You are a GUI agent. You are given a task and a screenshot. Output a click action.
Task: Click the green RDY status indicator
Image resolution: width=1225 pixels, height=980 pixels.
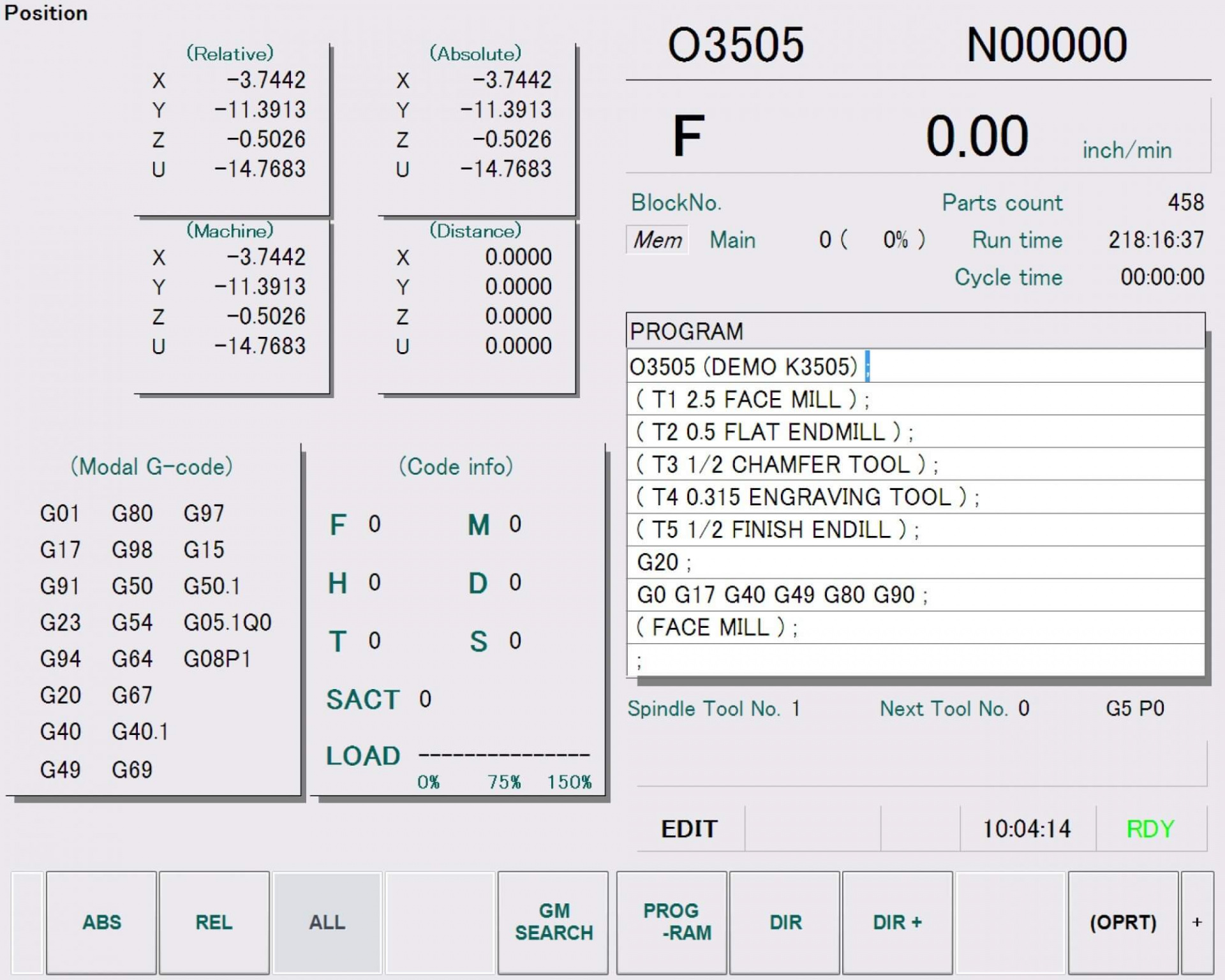(x=1150, y=829)
